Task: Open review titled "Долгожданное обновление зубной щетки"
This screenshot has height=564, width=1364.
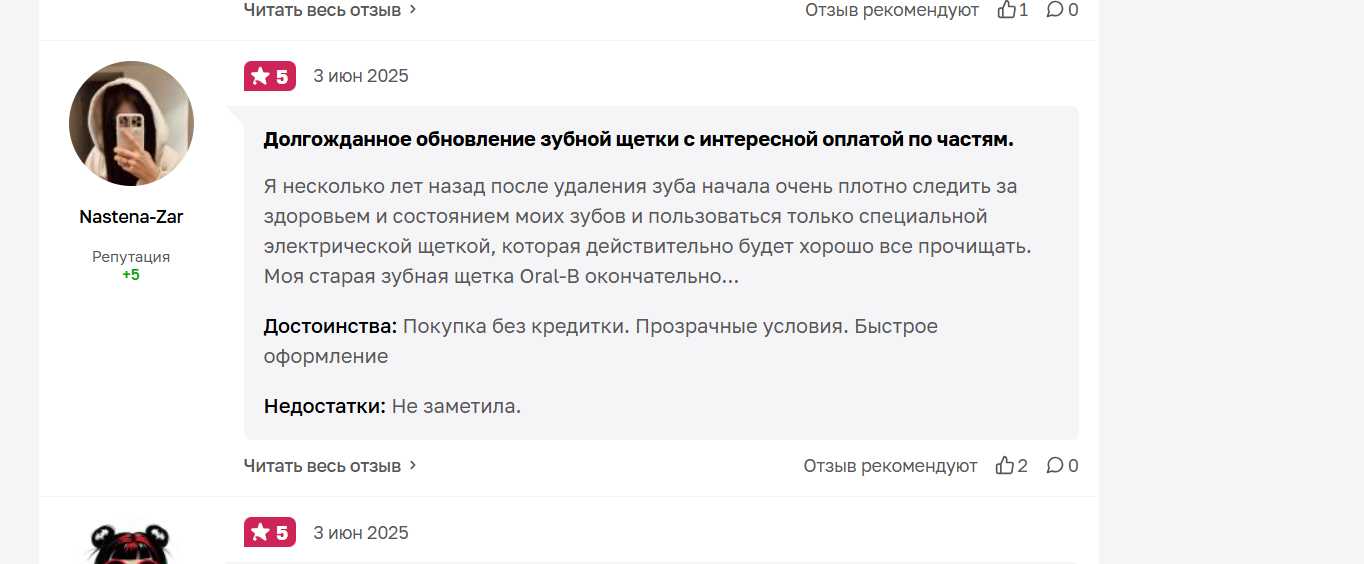Action: [x=638, y=140]
